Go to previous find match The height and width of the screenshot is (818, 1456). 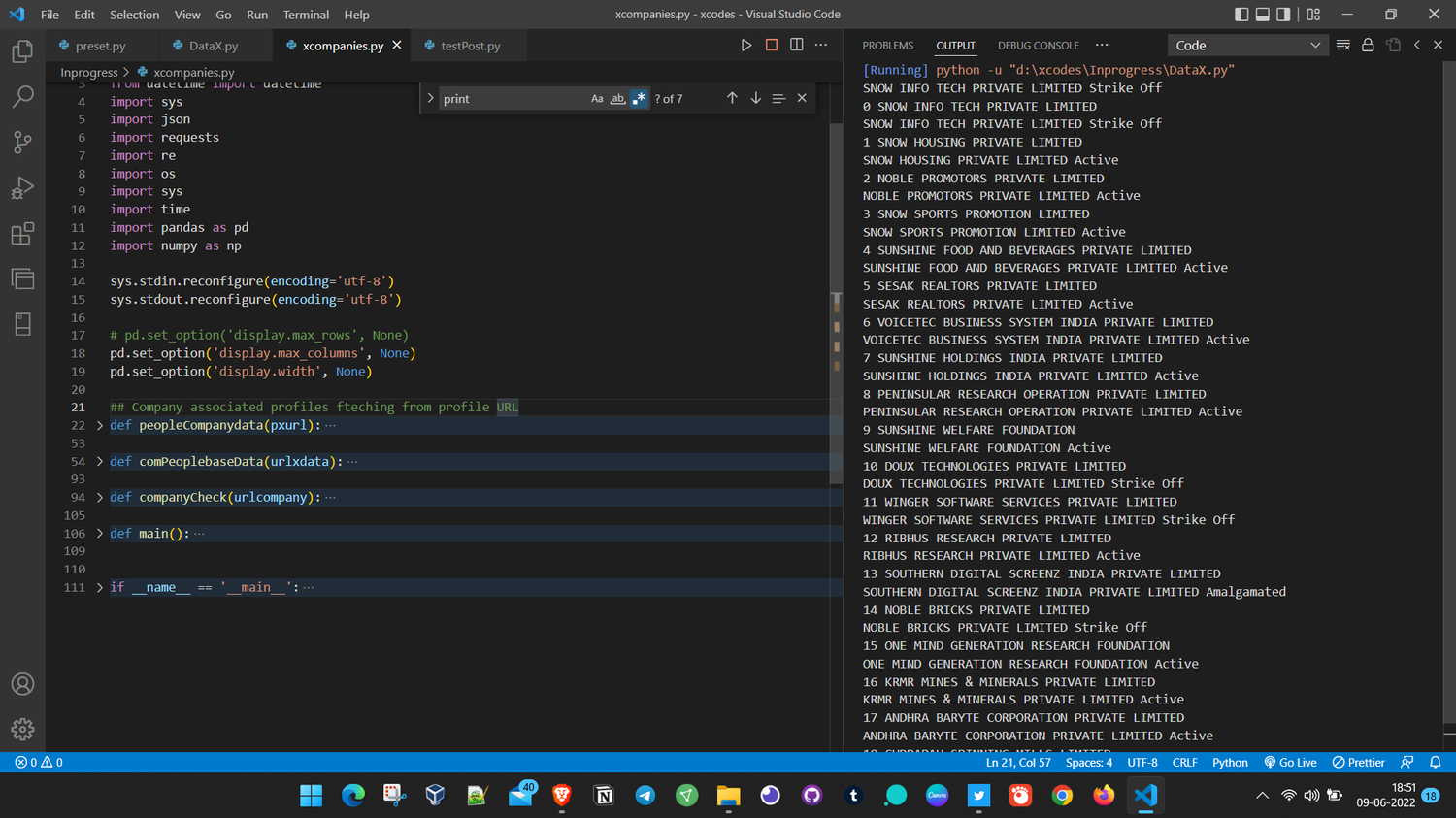732,98
